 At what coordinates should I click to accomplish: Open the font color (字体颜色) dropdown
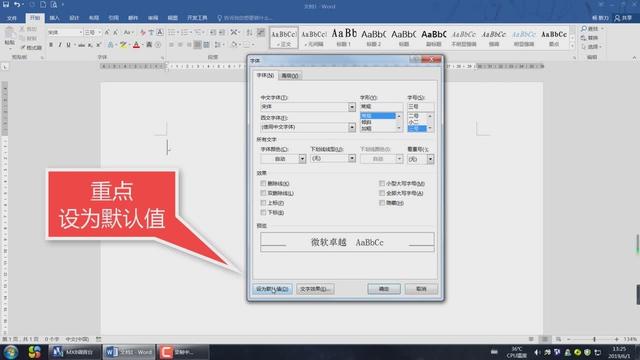[x=302, y=159]
